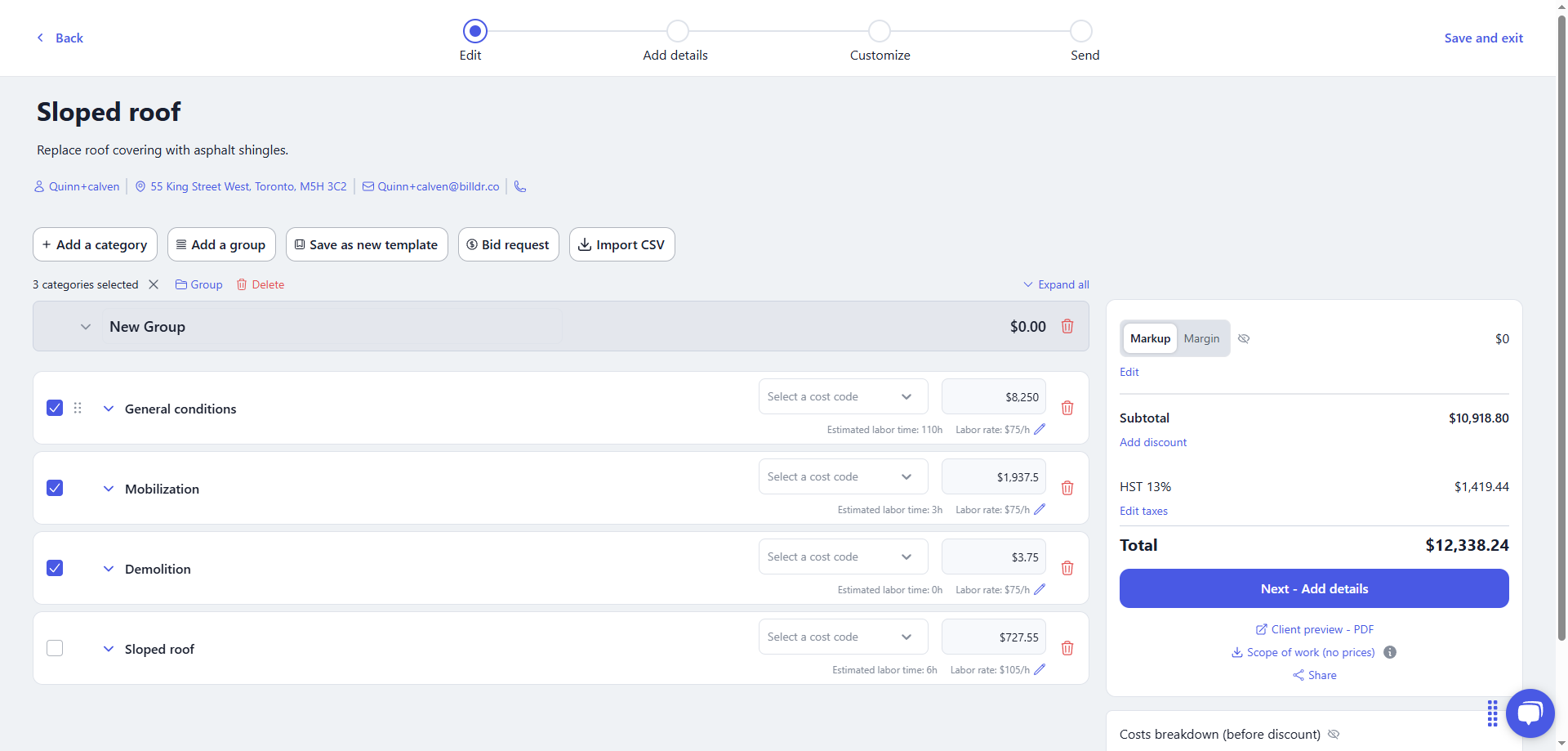Screen dimensions: 1568x751
Task: Expand the Demolition category
Action: click(x=109, y=569)
